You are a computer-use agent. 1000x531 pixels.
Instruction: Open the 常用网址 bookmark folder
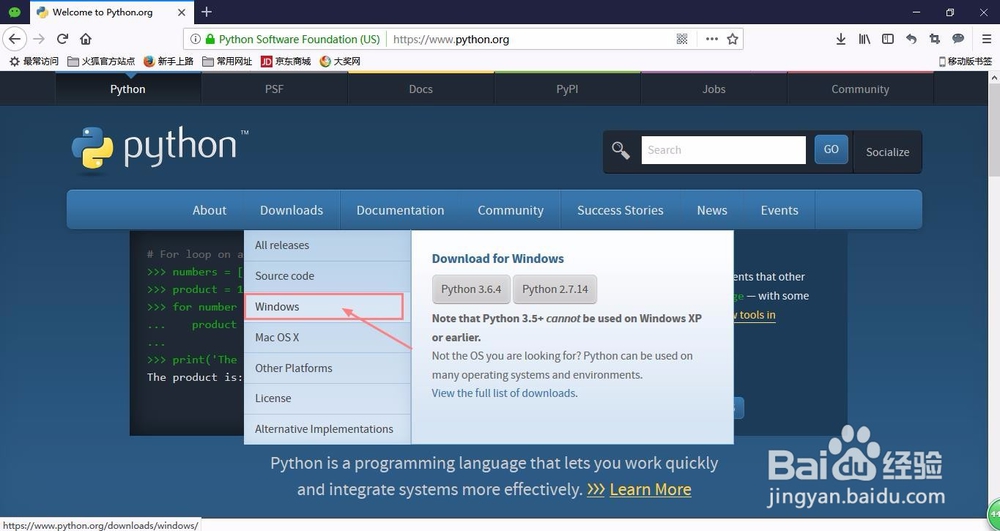227,61
